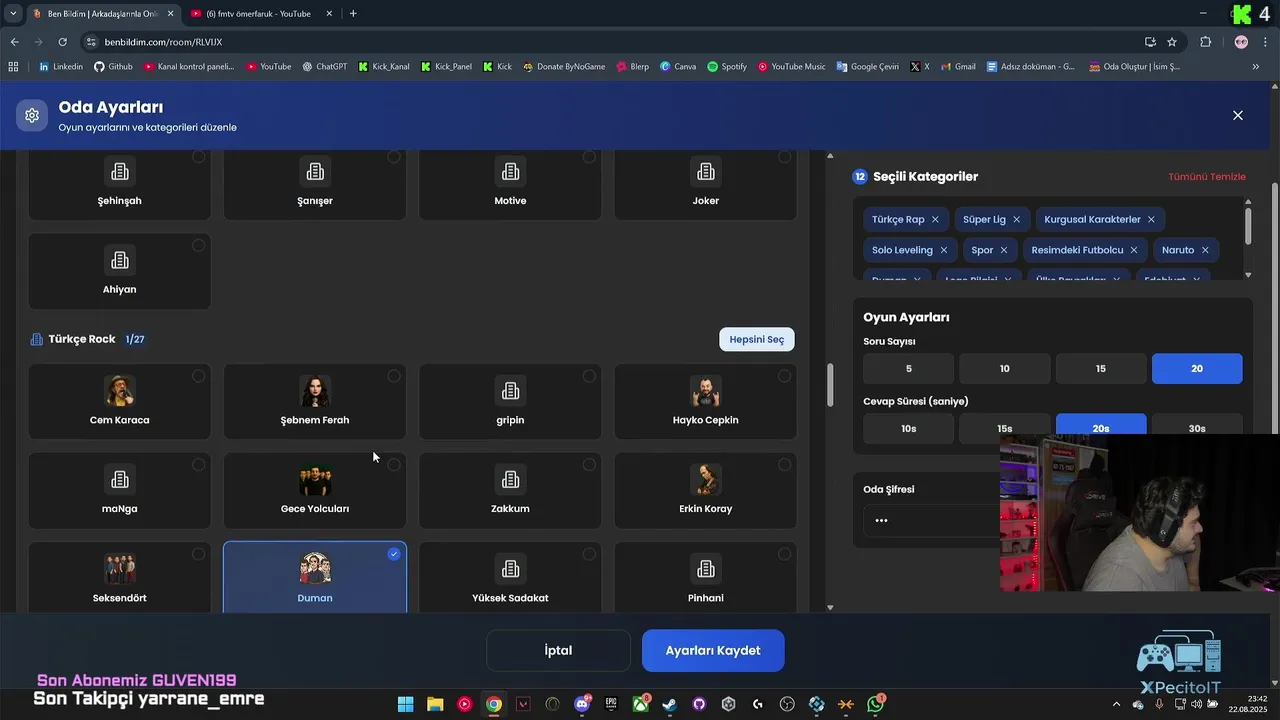This screenshot has width=1280, height=720.
Task: Select the Şehinşah category card
Action: 119,184
